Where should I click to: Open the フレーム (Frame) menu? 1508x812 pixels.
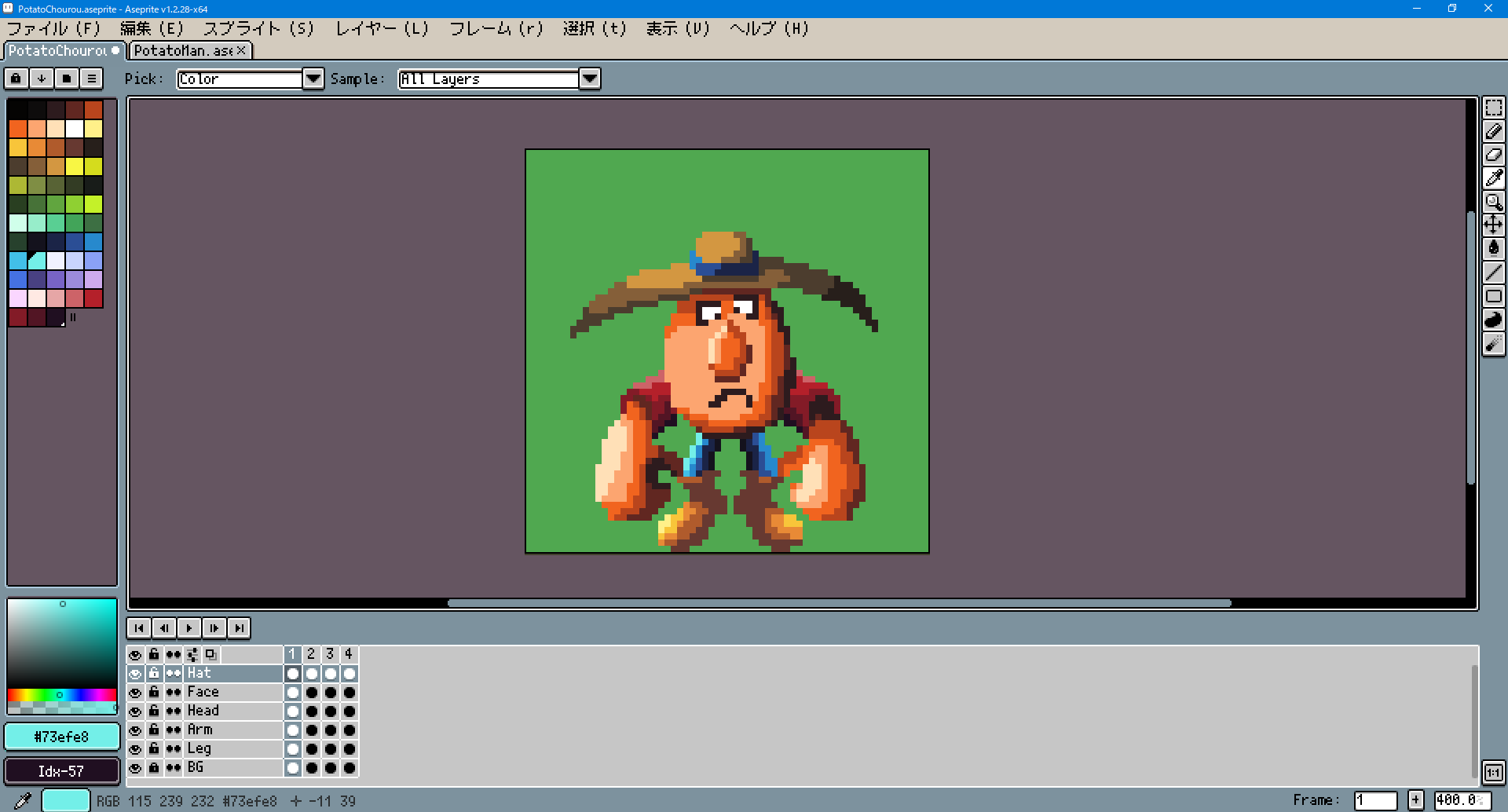click(496, 29)
